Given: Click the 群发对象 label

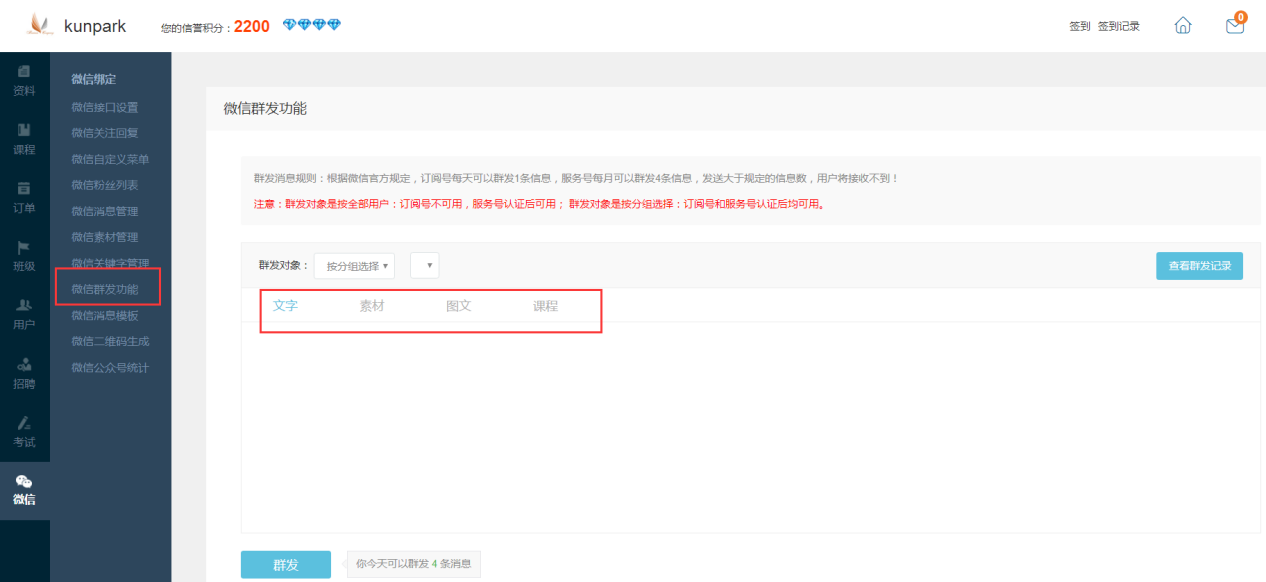Looking at the screenshot, I should click(284, 266).
